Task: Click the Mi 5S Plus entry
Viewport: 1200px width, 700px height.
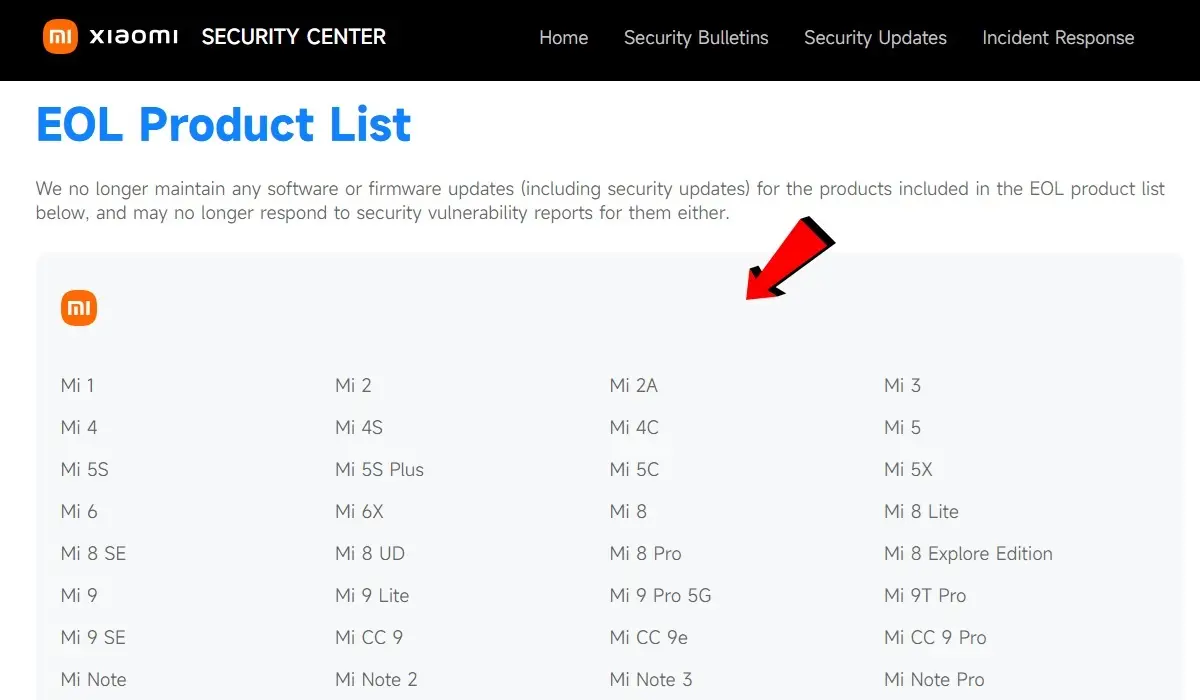Action: 379,469
